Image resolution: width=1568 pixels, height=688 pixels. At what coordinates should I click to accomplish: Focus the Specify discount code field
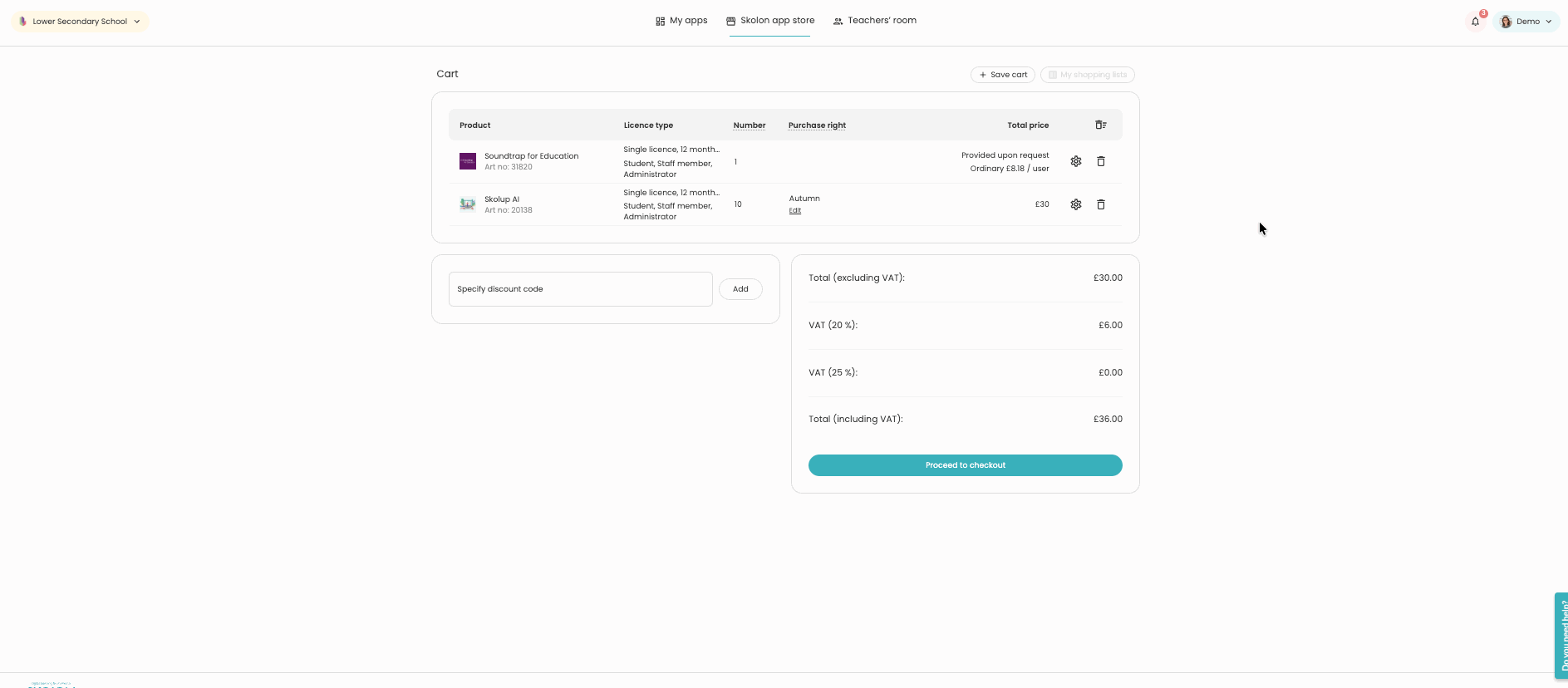(x=580, y=289)
